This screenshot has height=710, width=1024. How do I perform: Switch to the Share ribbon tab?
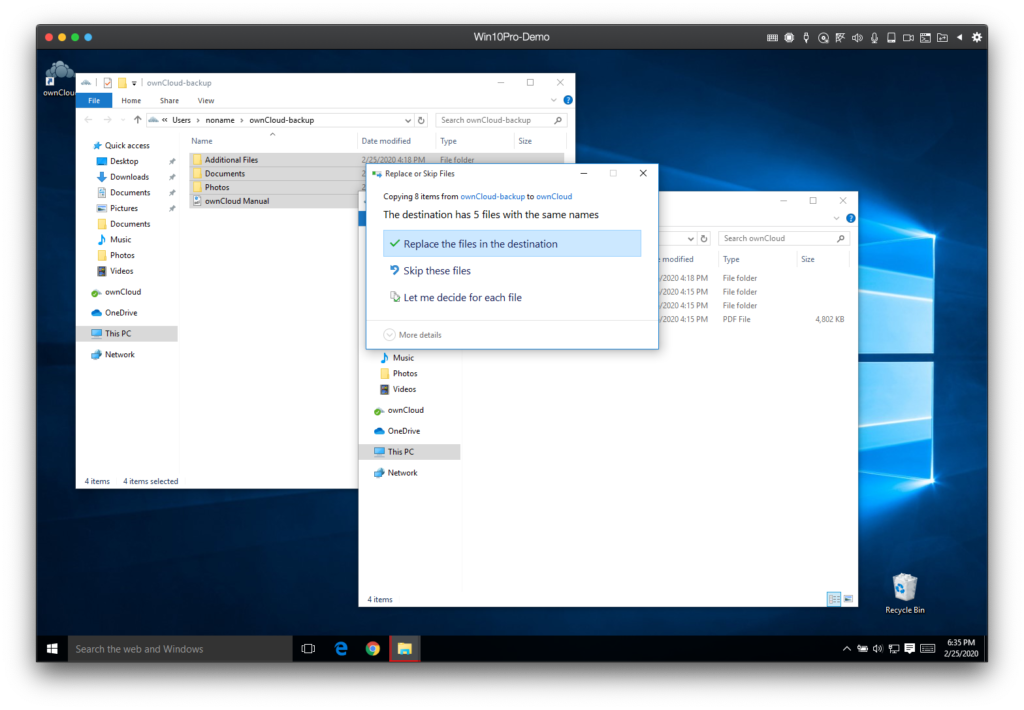click(169, 101)
